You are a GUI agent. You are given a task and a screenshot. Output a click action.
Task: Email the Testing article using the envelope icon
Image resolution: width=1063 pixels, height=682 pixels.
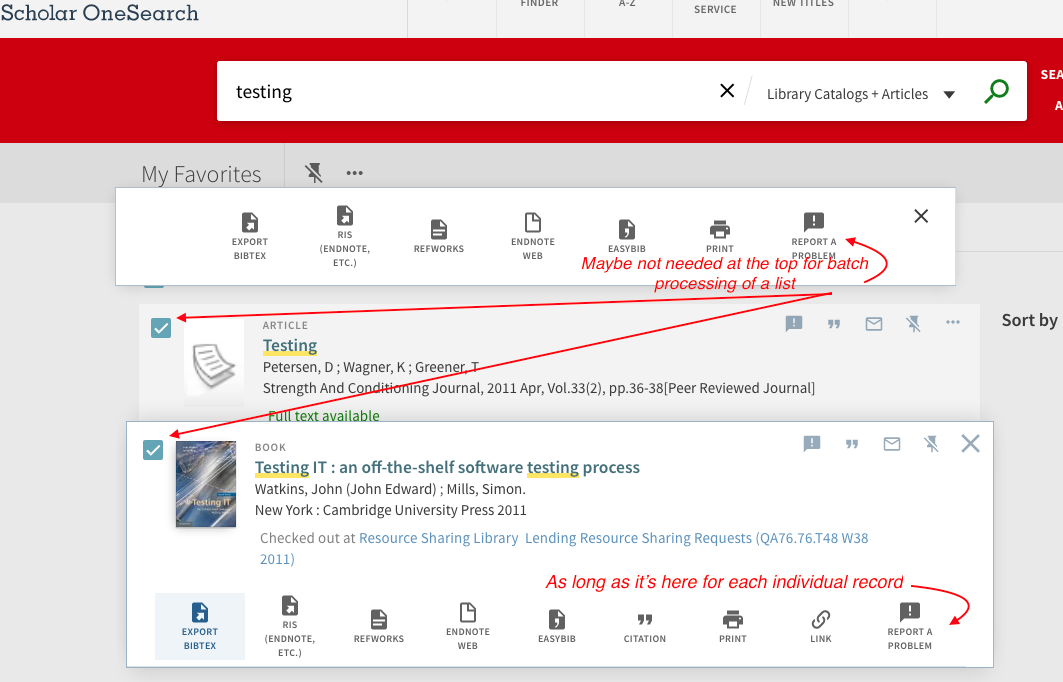[874, 324]
